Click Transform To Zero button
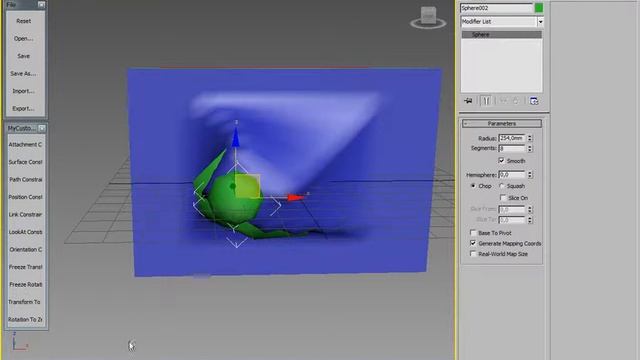The width and height of the screenshot is (640, 360). tap(25, 302)
